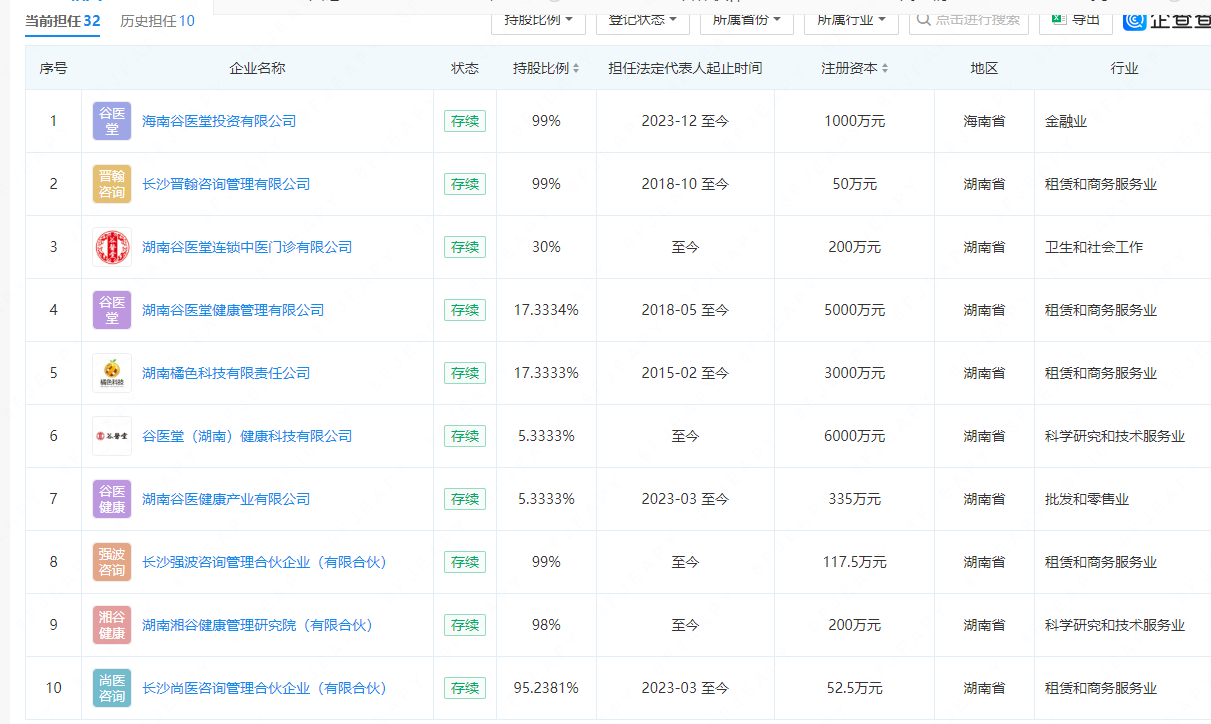Open the 所属省份 filter dropdown

click(x=747, y=19)
